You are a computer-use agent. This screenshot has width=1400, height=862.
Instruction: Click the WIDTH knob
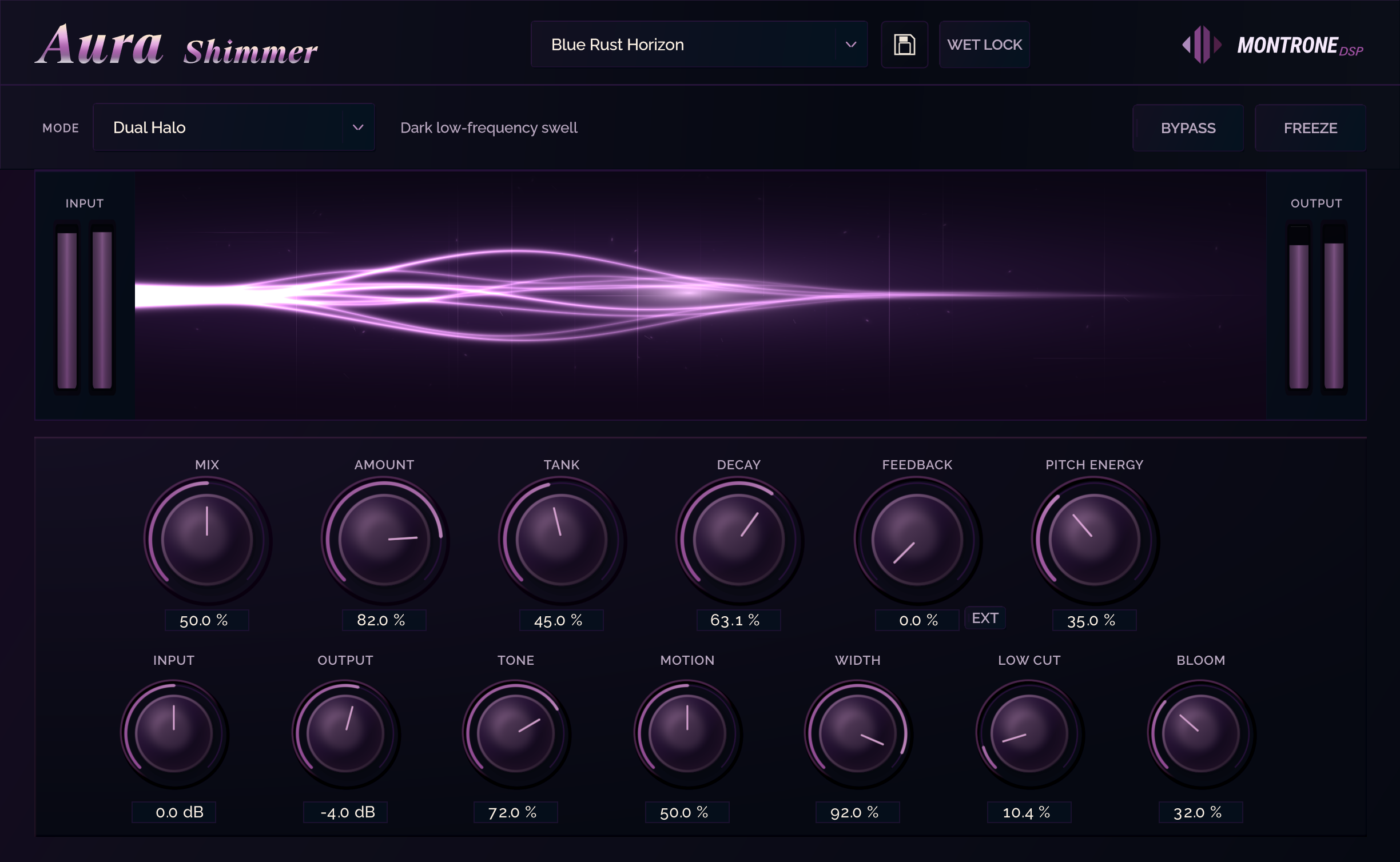858,733
